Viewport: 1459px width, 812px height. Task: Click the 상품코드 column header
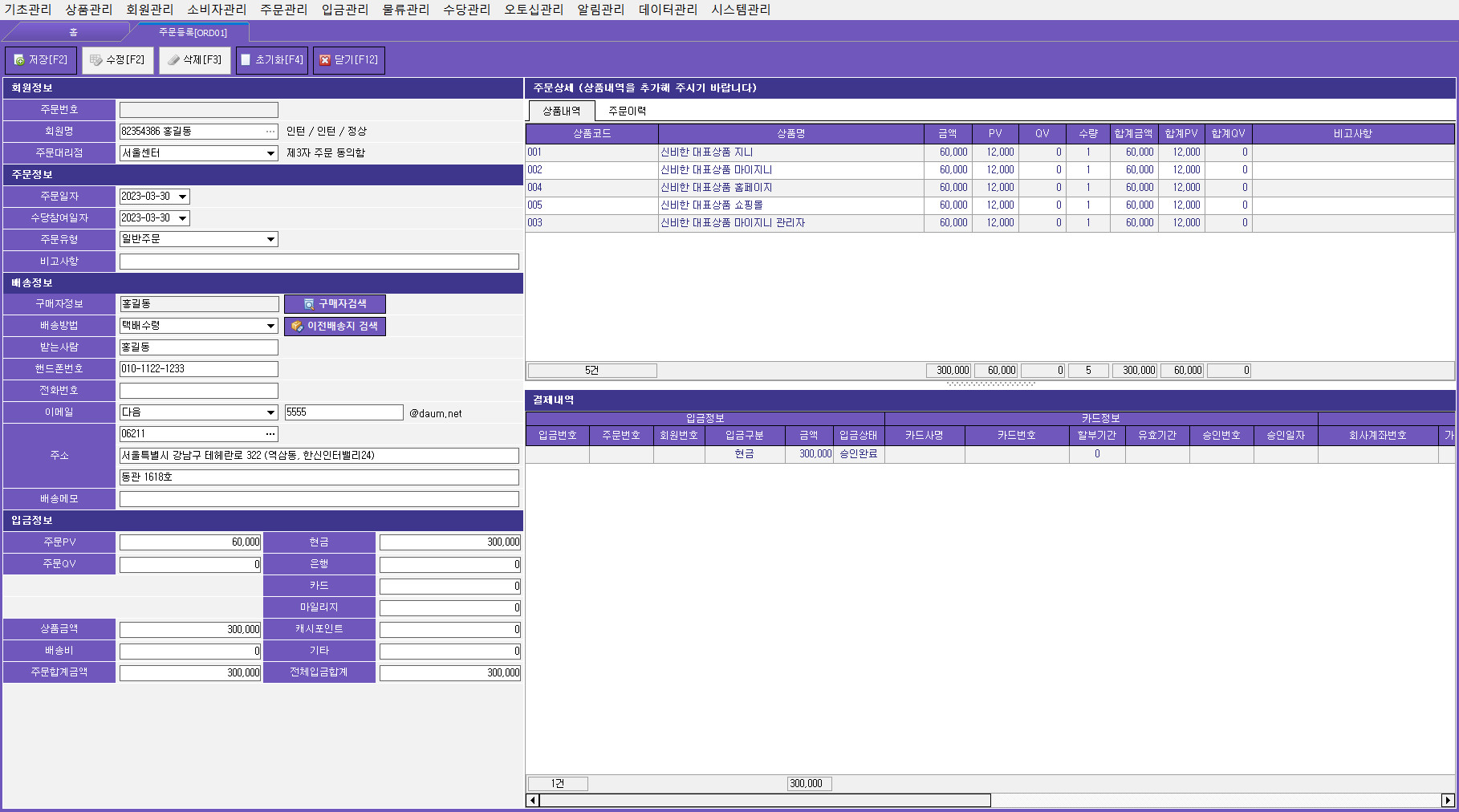(x=592, y=134)
